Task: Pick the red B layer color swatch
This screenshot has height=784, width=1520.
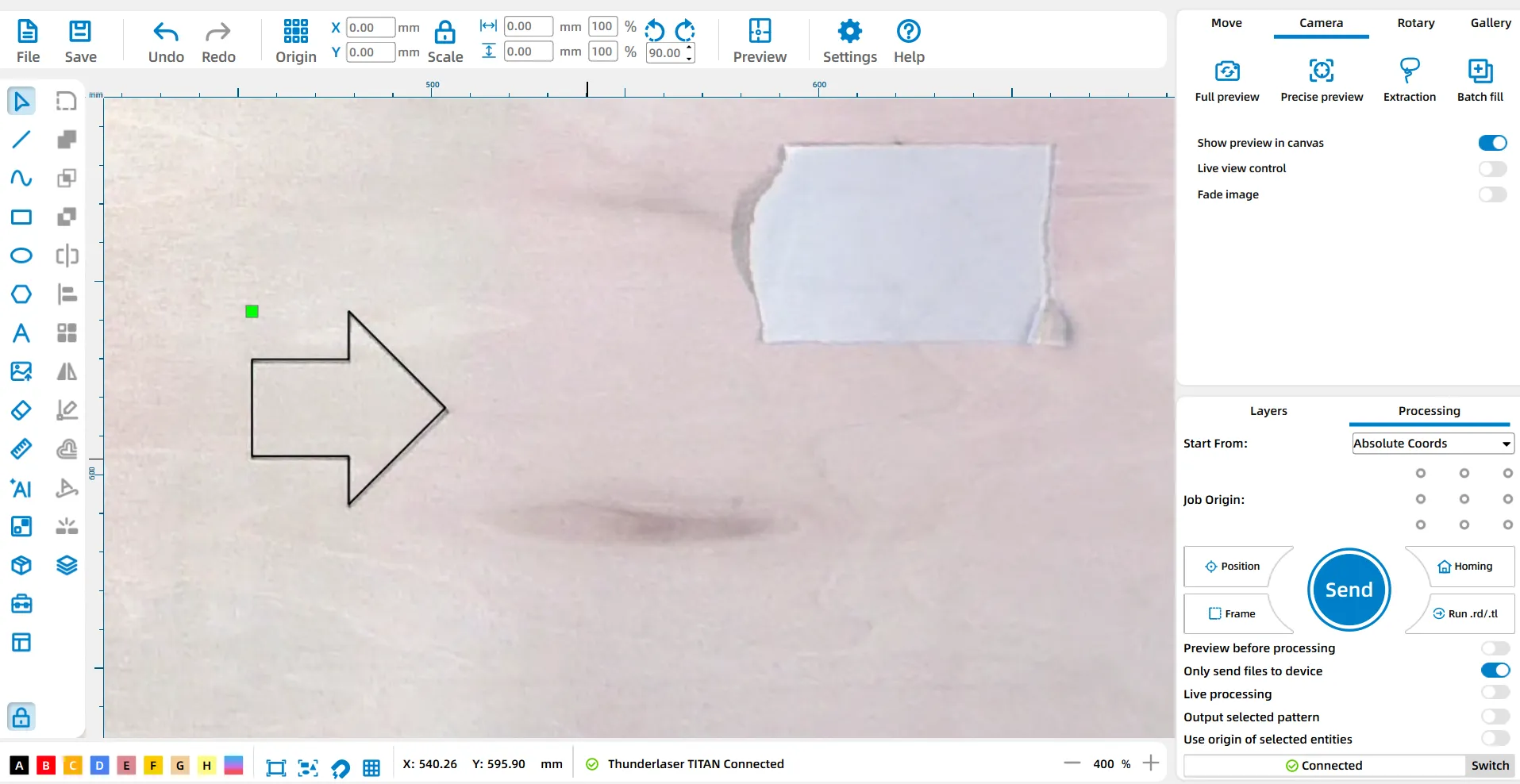Action: click(x=46, y=765)
